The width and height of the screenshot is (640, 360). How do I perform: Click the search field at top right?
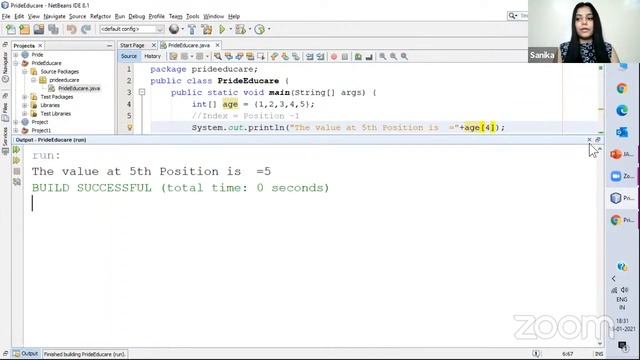518,16
